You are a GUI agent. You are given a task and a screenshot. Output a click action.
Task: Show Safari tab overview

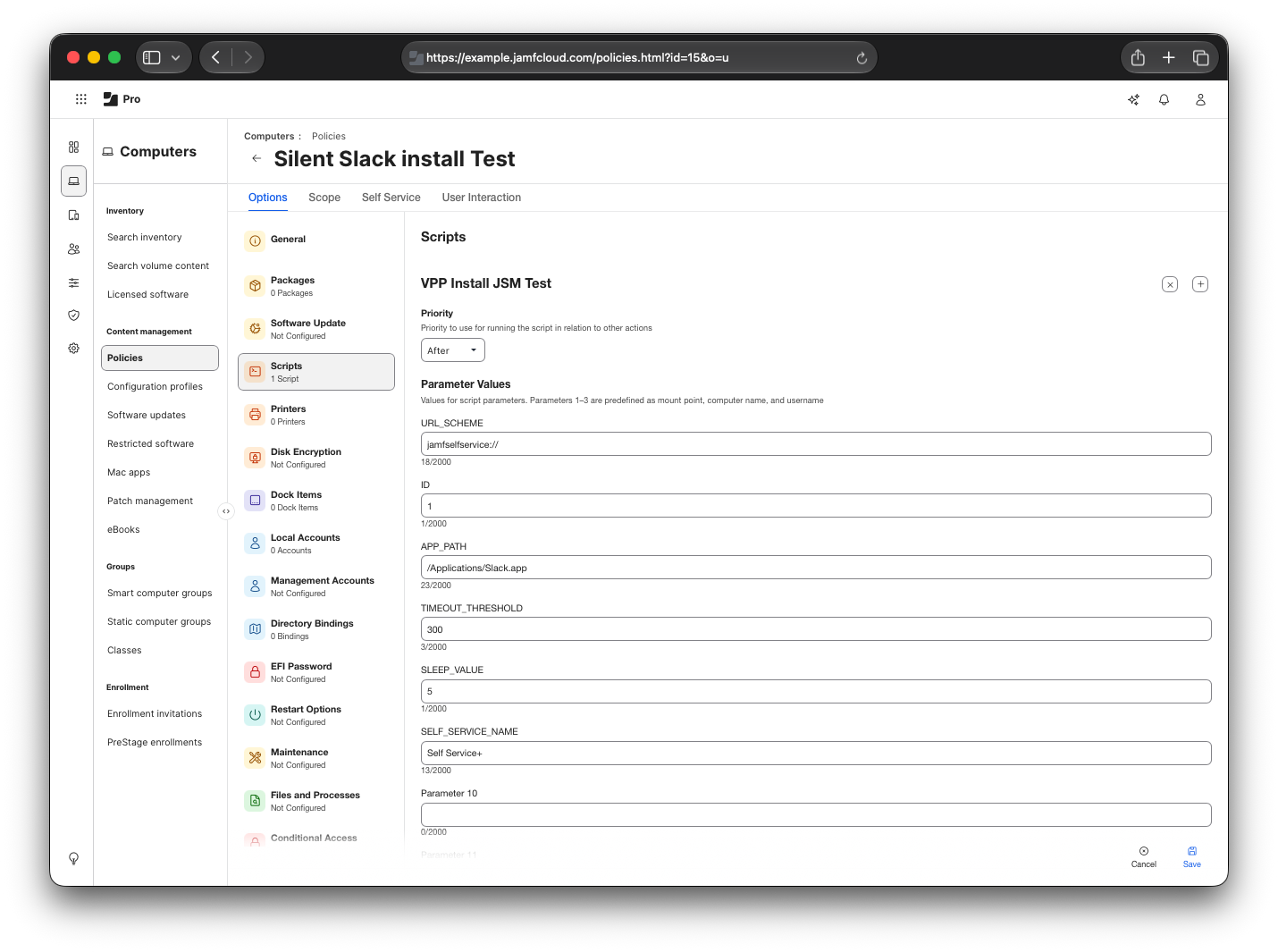pos(1200,57)
